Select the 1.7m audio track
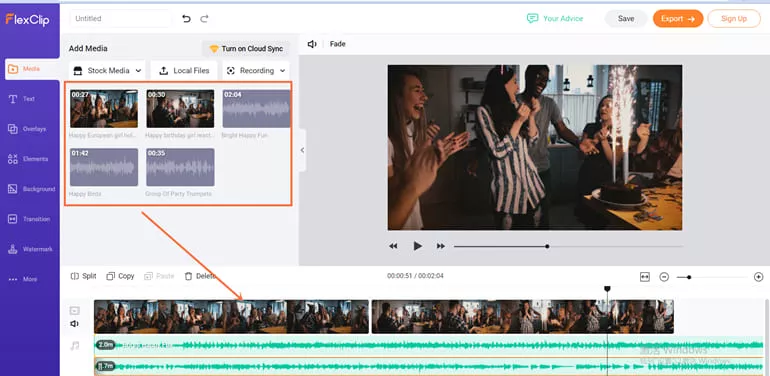This screenshot has width=770, height=376. click(x=428, y=366)
